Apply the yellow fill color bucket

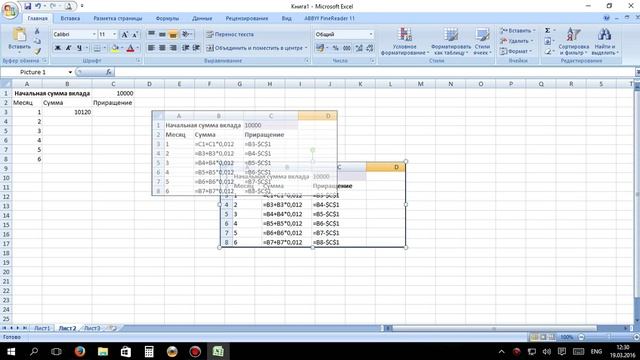tap(115, 48)
